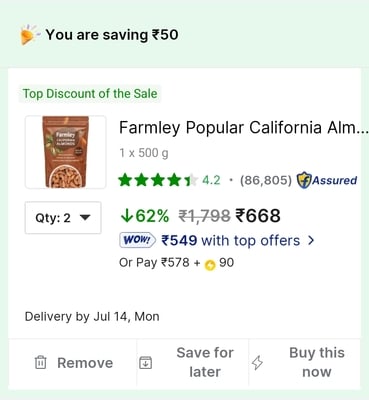The width and height of the screenshot is (369, 400).
Task: Remove item from cart
Action: (x=73, y=363)
